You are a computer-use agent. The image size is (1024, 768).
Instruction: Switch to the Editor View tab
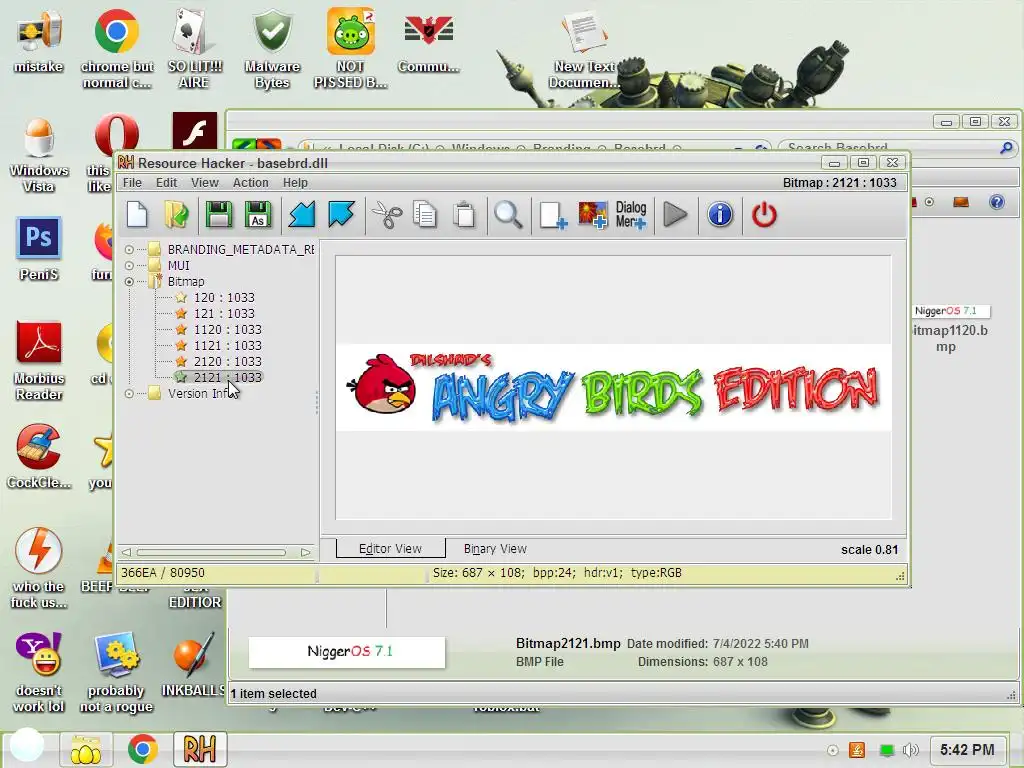coord(391,549)
